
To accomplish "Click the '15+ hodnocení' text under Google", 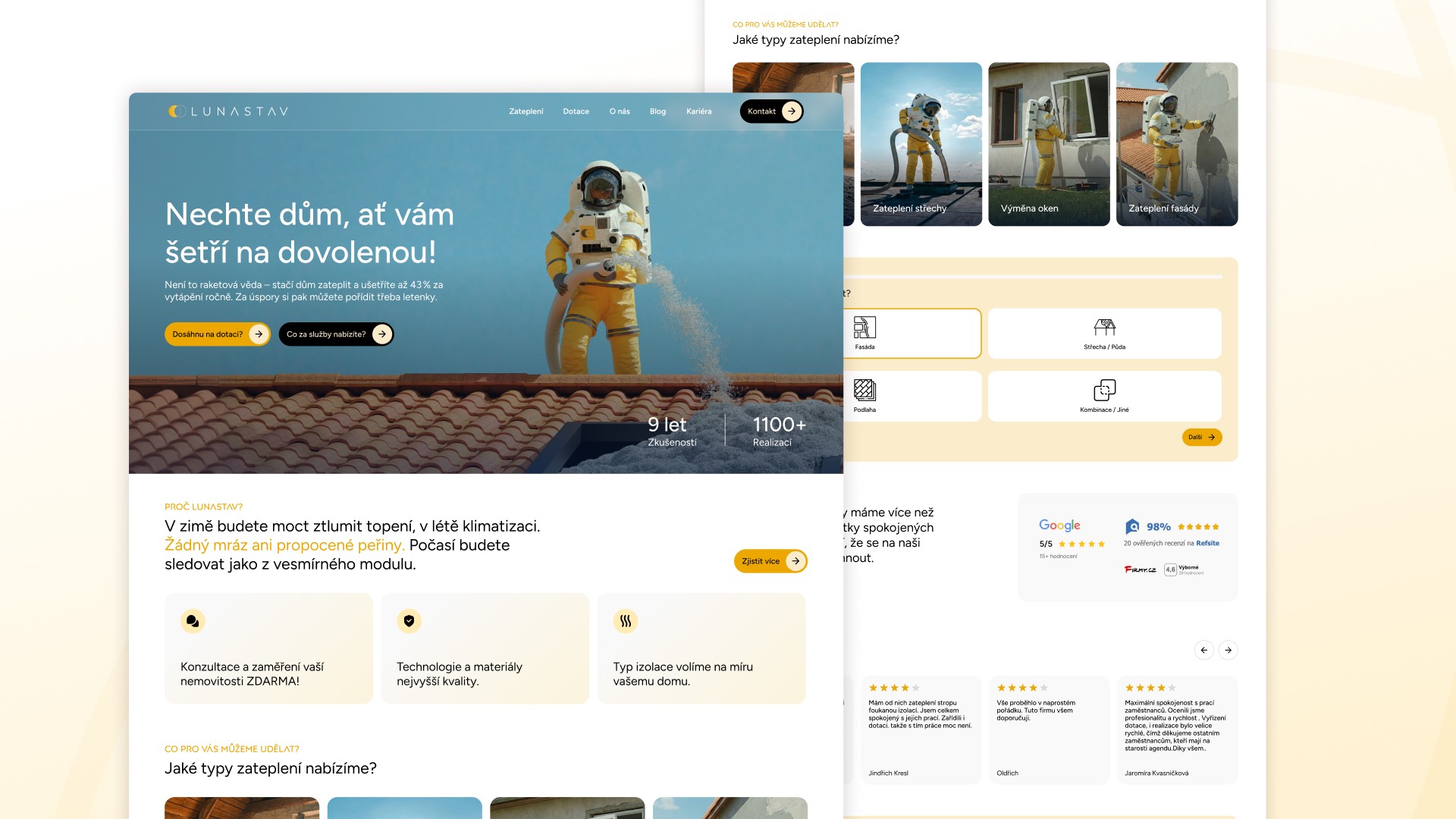I will (1059, 557).
